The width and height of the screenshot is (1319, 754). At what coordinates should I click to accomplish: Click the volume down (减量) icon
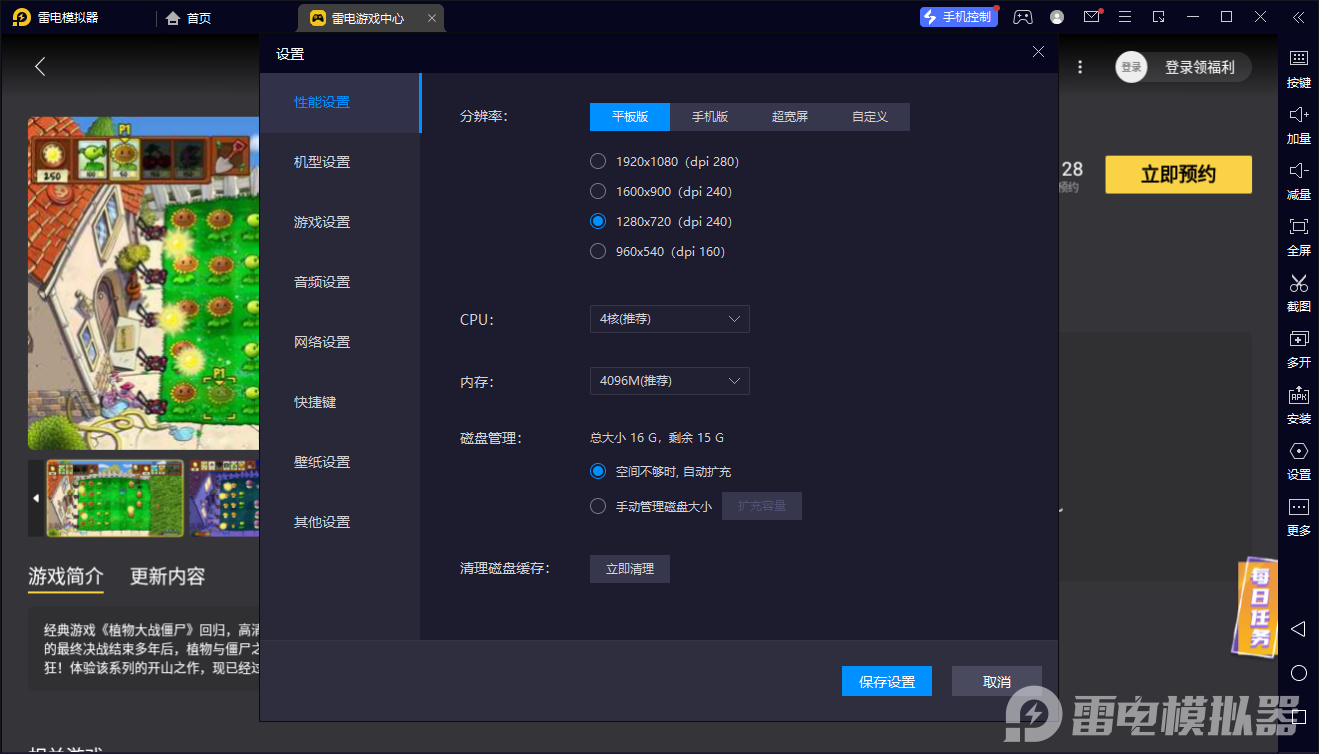1298,171
